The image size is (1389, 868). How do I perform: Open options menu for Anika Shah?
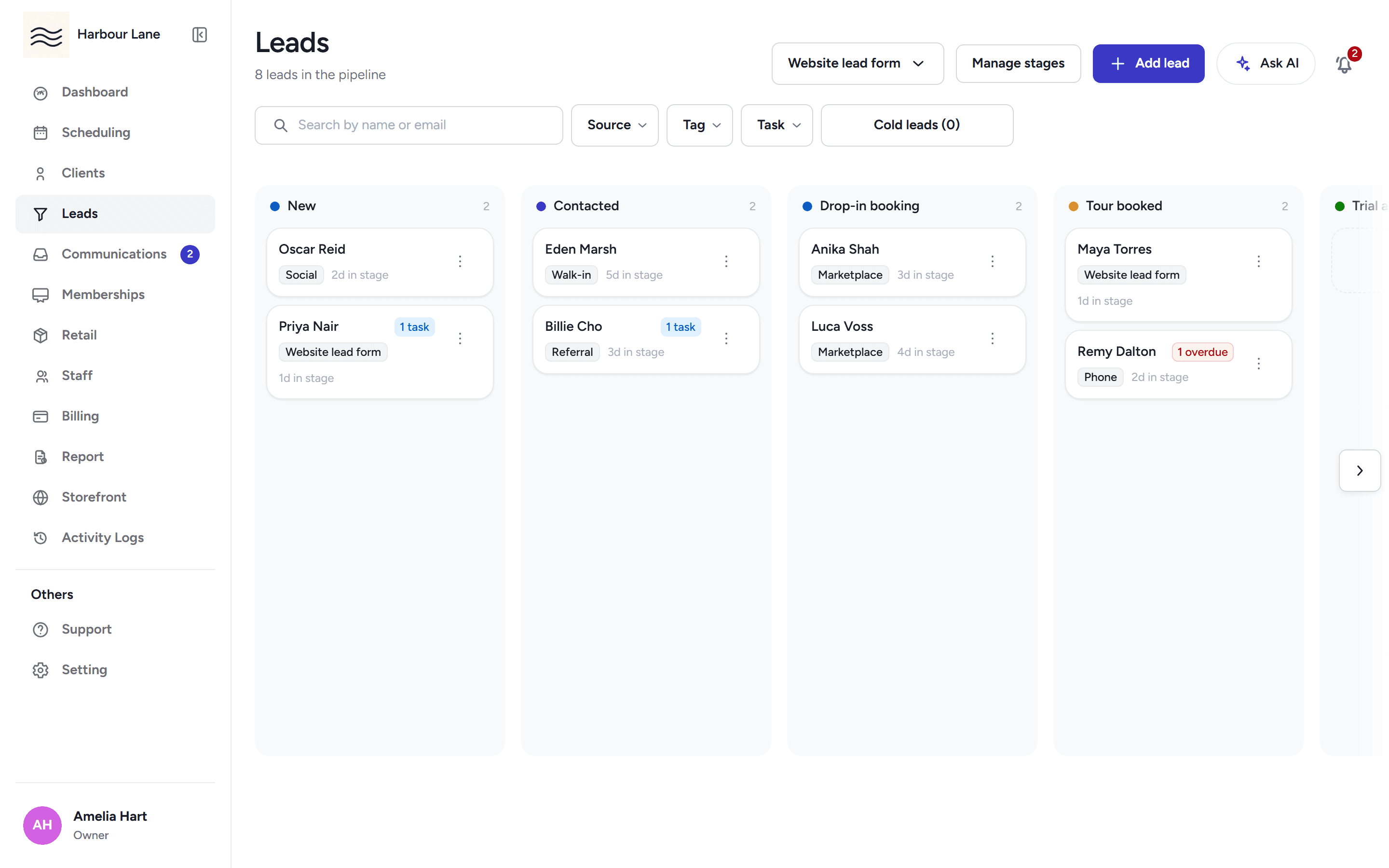pyautogui.click(x=993, y=262)
